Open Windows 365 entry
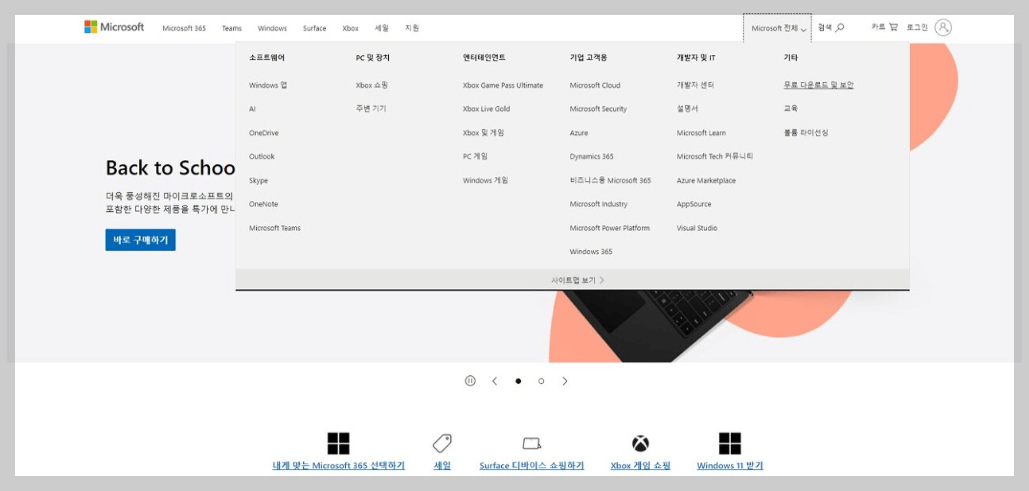 click(591, 251)
